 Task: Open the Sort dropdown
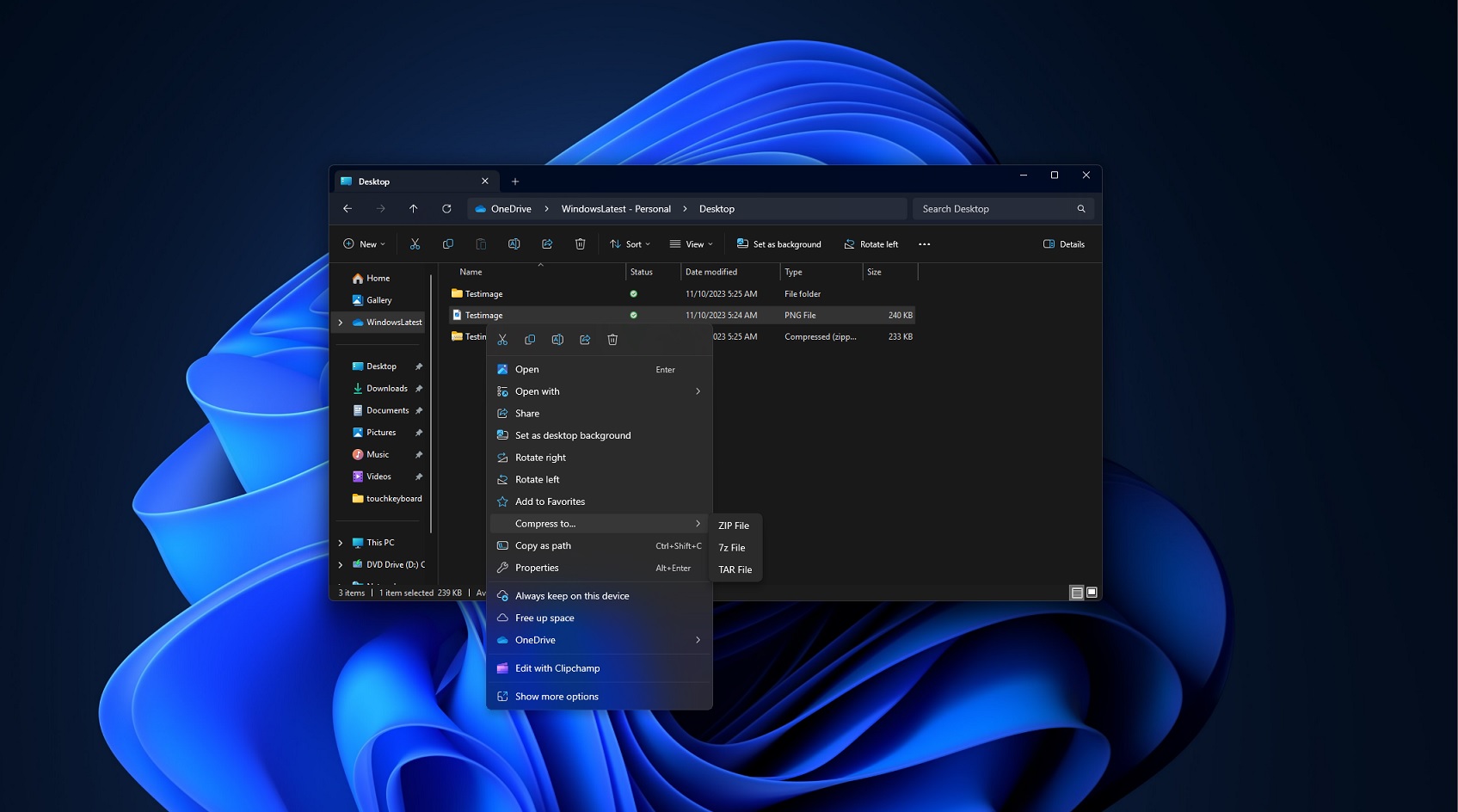pos(629,243)
